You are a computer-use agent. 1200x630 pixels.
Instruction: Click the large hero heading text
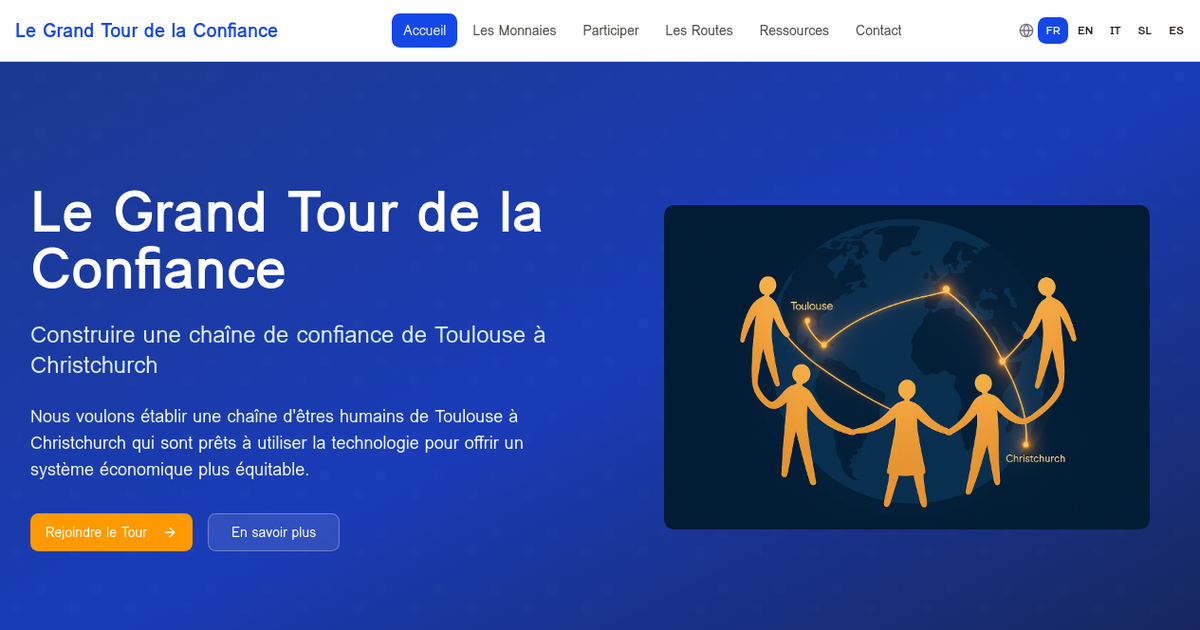click(286, 240)
